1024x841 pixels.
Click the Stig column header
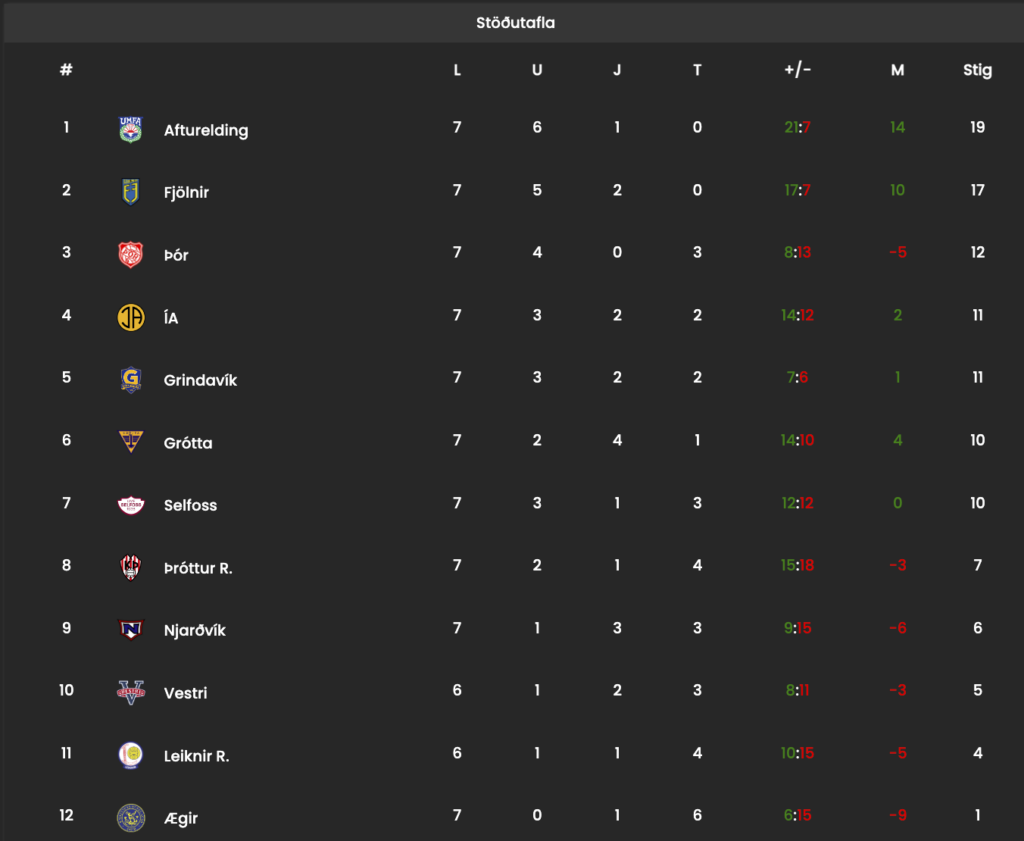(x=977, y=70)
